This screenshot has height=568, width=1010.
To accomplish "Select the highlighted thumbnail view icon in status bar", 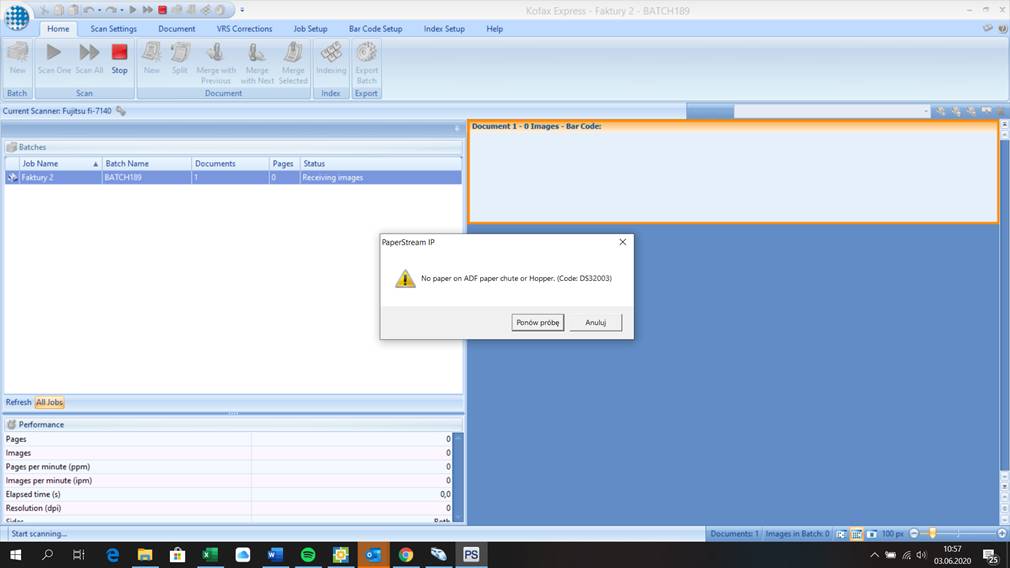I will pyautogui.click(x=856, y=534).
